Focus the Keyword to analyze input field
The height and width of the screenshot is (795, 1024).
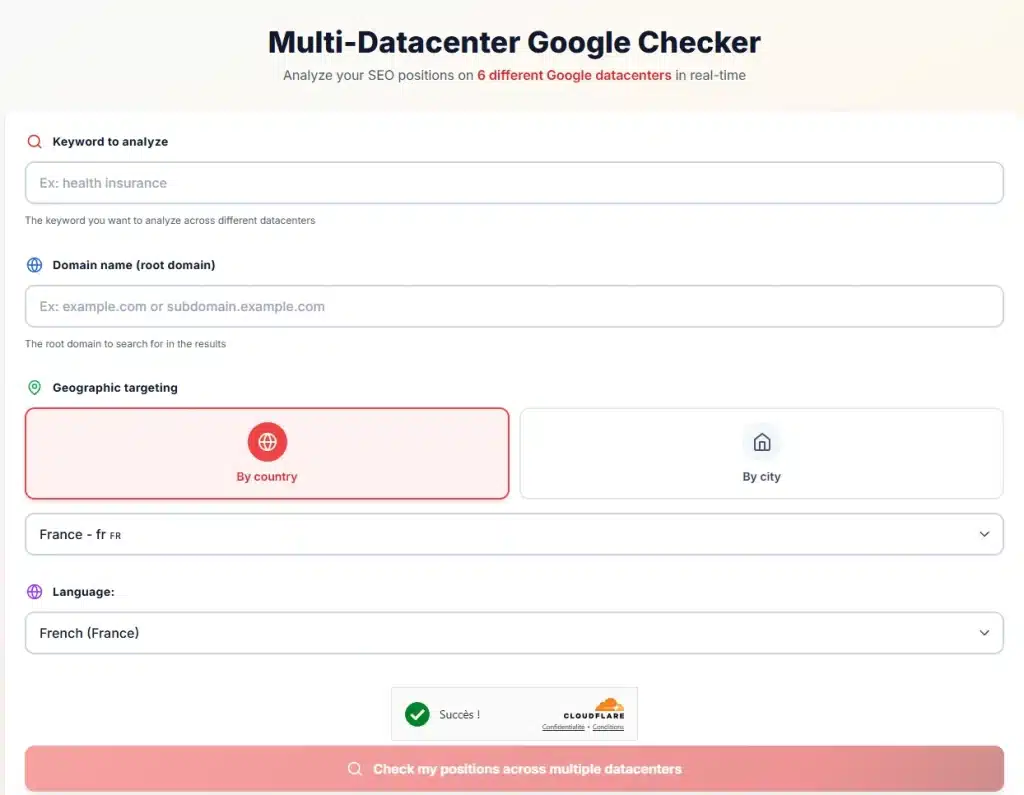point(514,183)
